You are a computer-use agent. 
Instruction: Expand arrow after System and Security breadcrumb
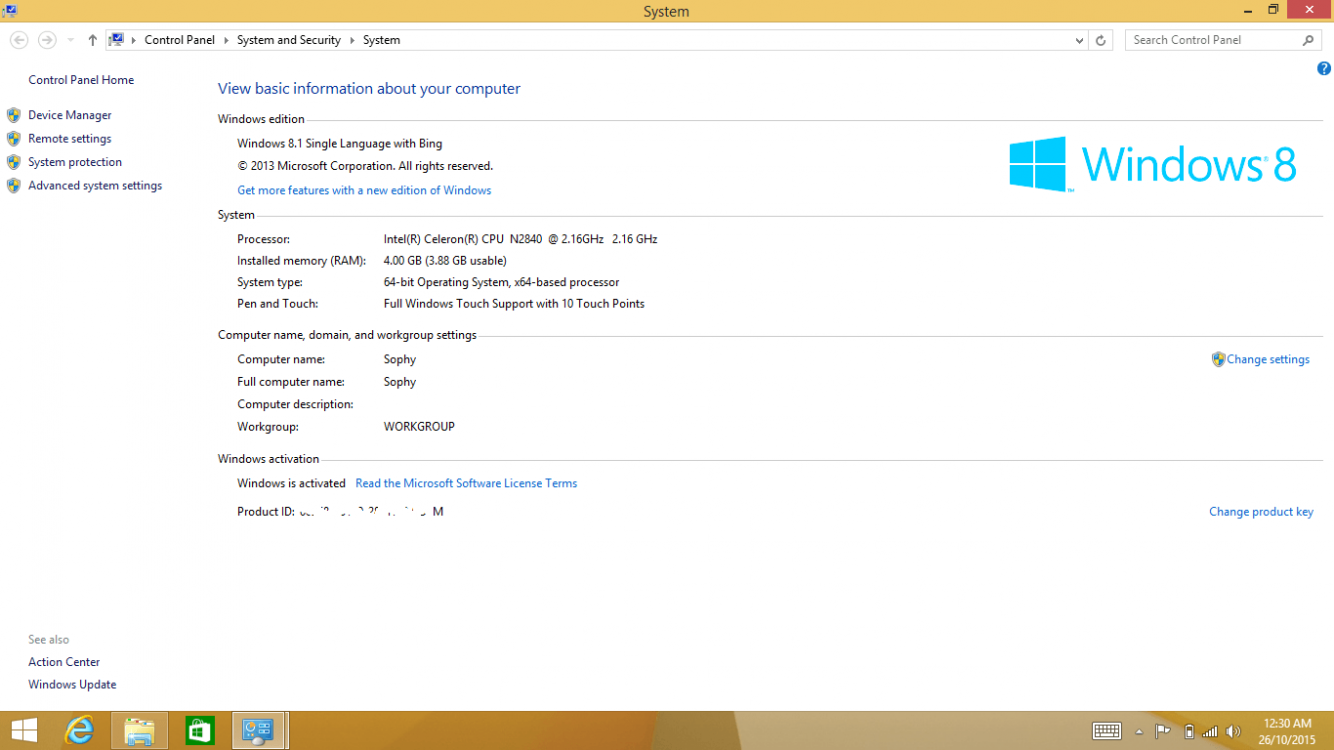[x=352, y=40]
